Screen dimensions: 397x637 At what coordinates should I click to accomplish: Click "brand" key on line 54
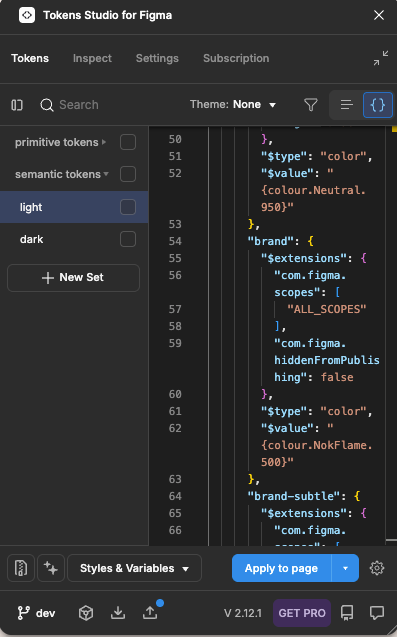click(270, 241)
